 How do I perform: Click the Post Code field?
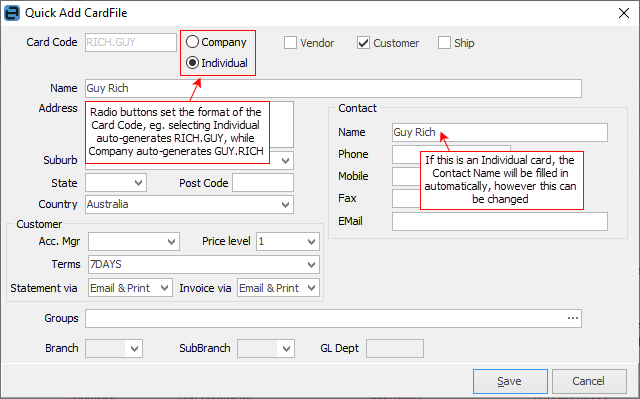pyautogui.click(x=263, y=183)
